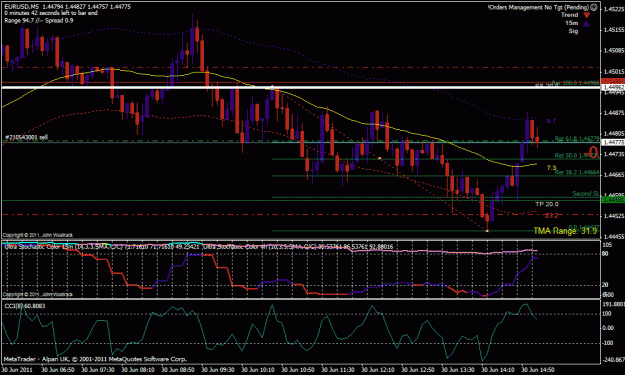Viewport: 625px width, 375px height.
Task: Click the white current price tag 1.44775
Action: point(613,142)
